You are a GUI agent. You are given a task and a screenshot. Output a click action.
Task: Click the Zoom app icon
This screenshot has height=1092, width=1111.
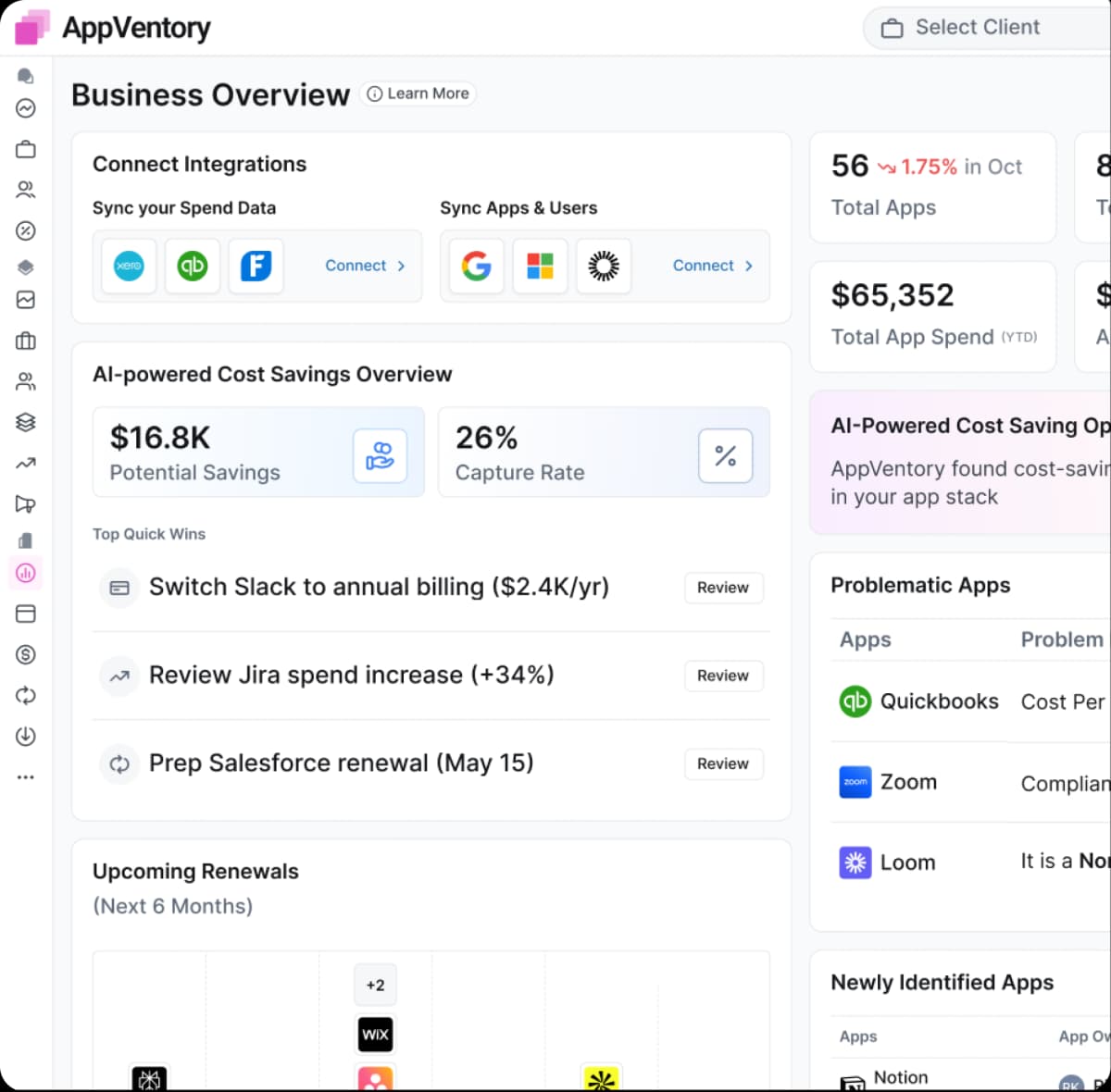(855, 782)
